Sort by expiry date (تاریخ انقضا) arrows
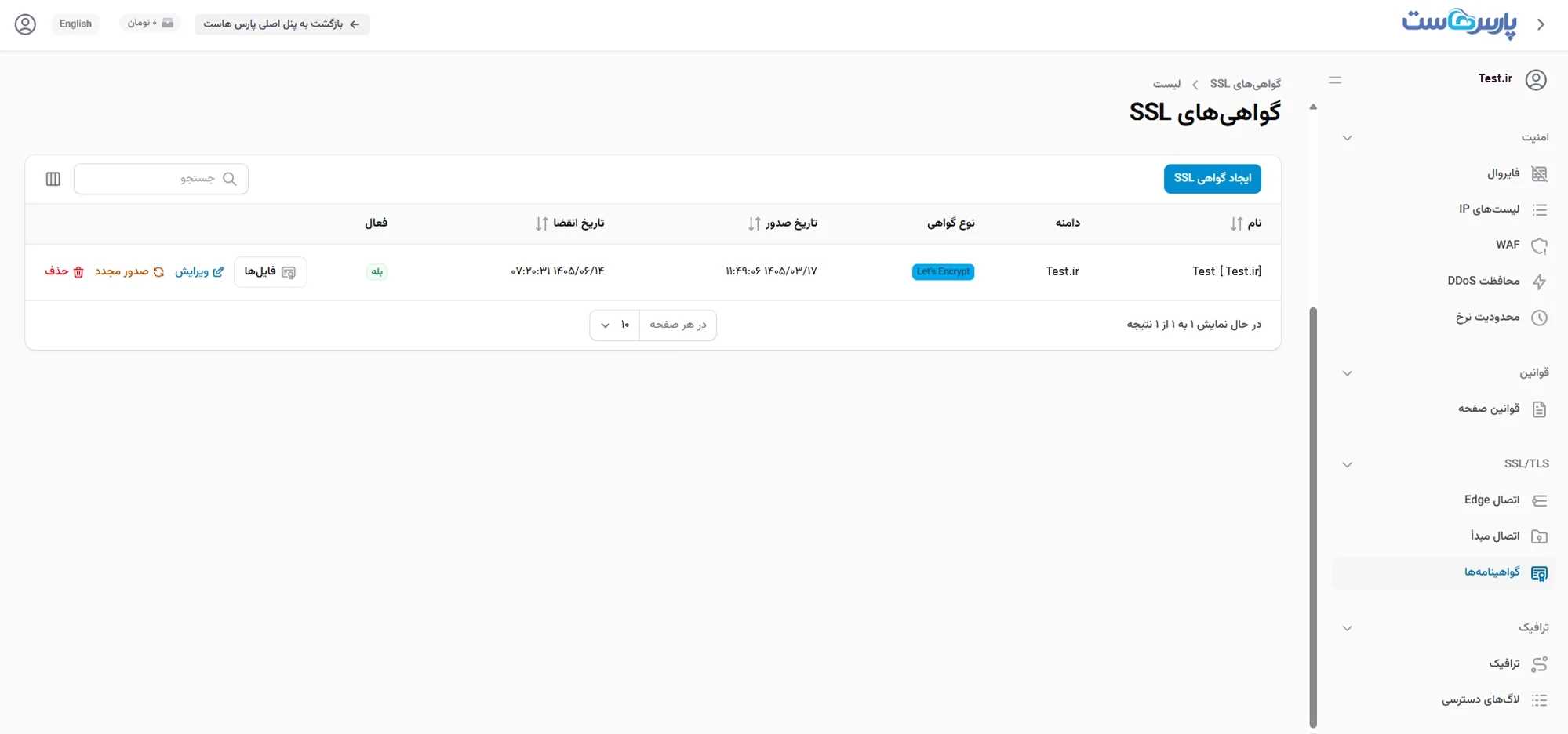Viewport: 1568px width, 734px height. 542,223
